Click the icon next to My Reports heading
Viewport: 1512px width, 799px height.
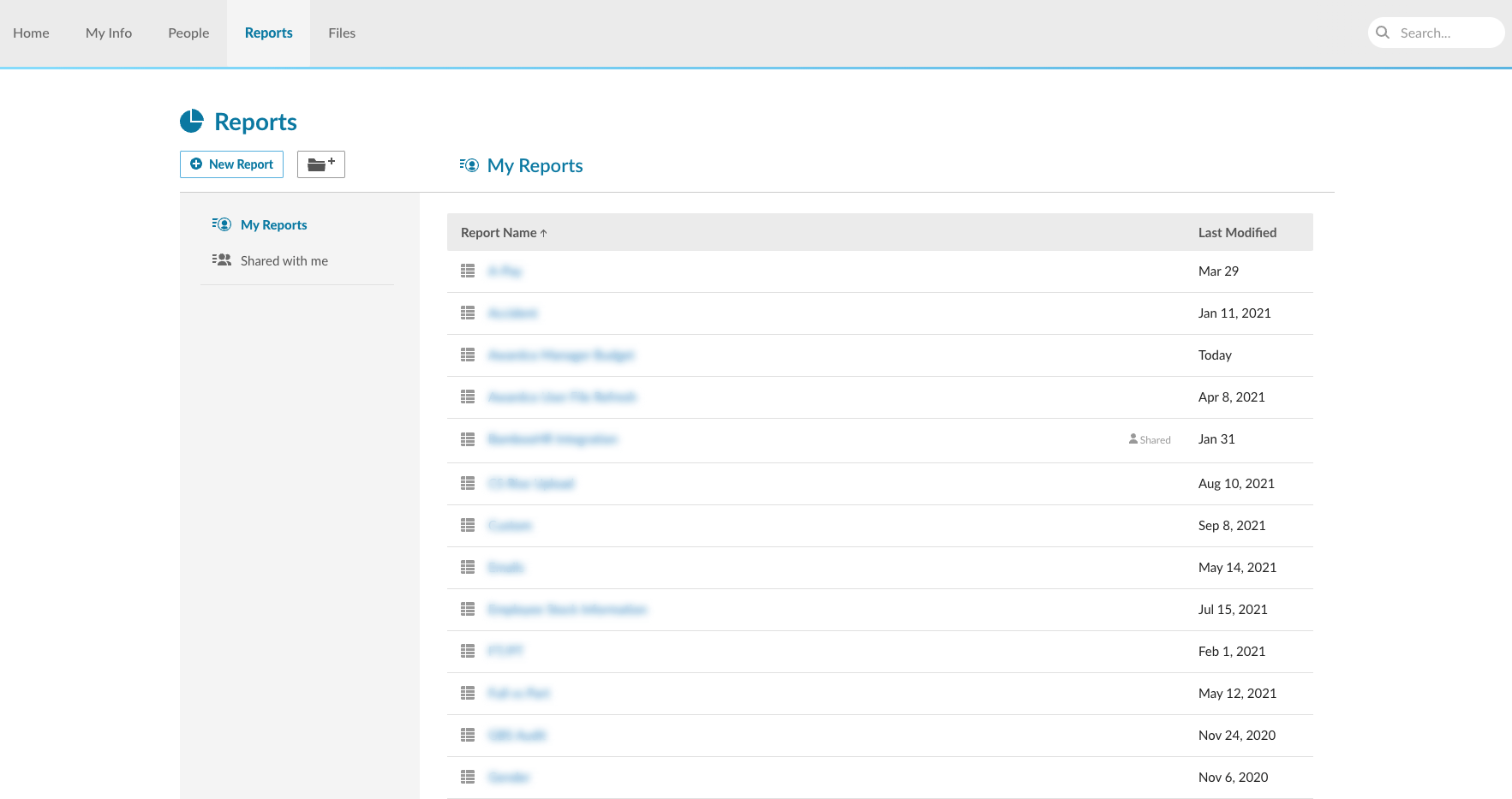point(469,165)
